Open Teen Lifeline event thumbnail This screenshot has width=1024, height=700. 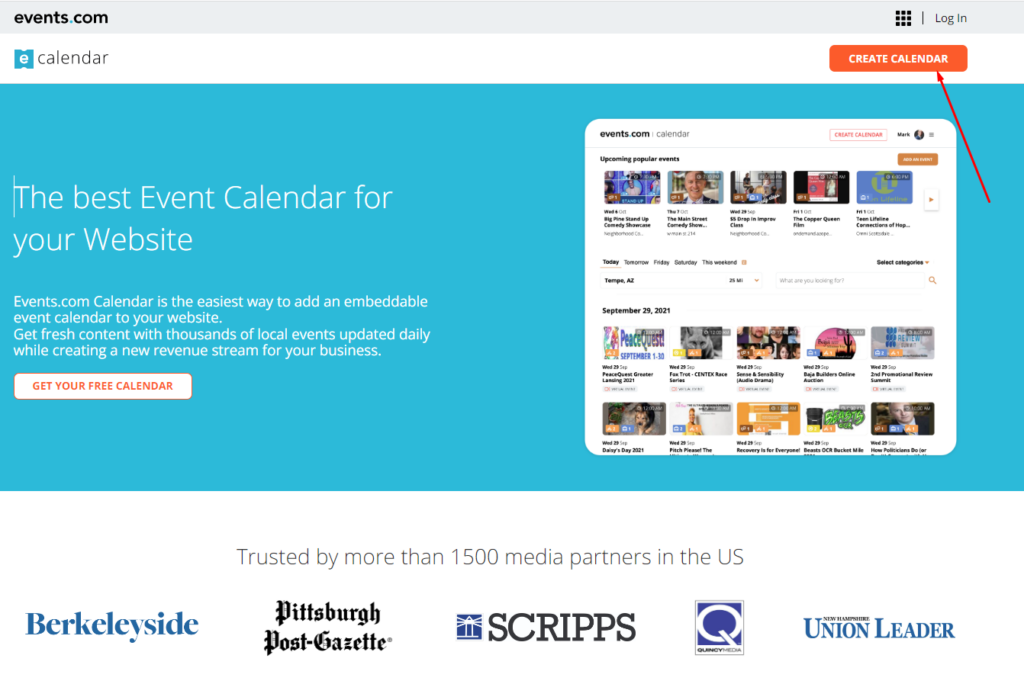coord(884,187)
